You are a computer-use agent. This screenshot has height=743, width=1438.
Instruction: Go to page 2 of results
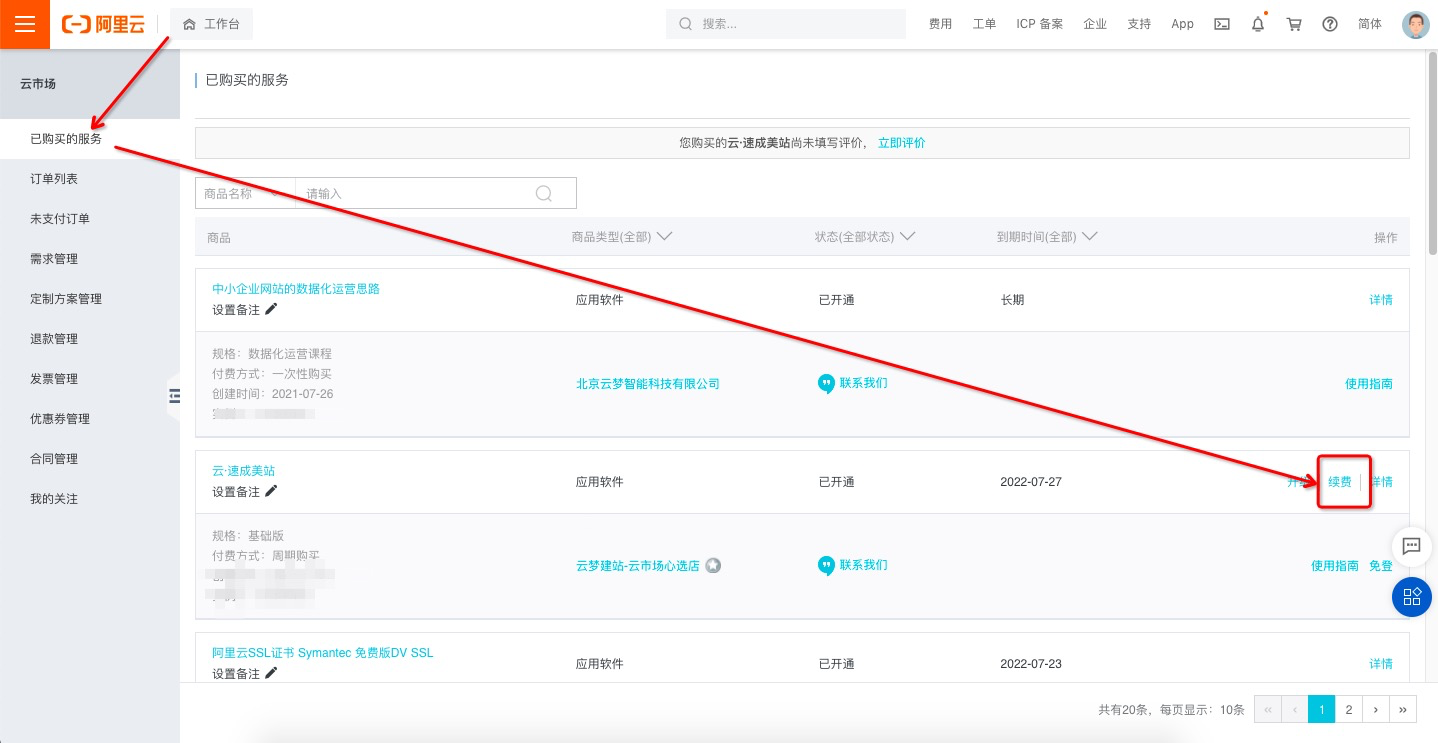(1348, 710)
